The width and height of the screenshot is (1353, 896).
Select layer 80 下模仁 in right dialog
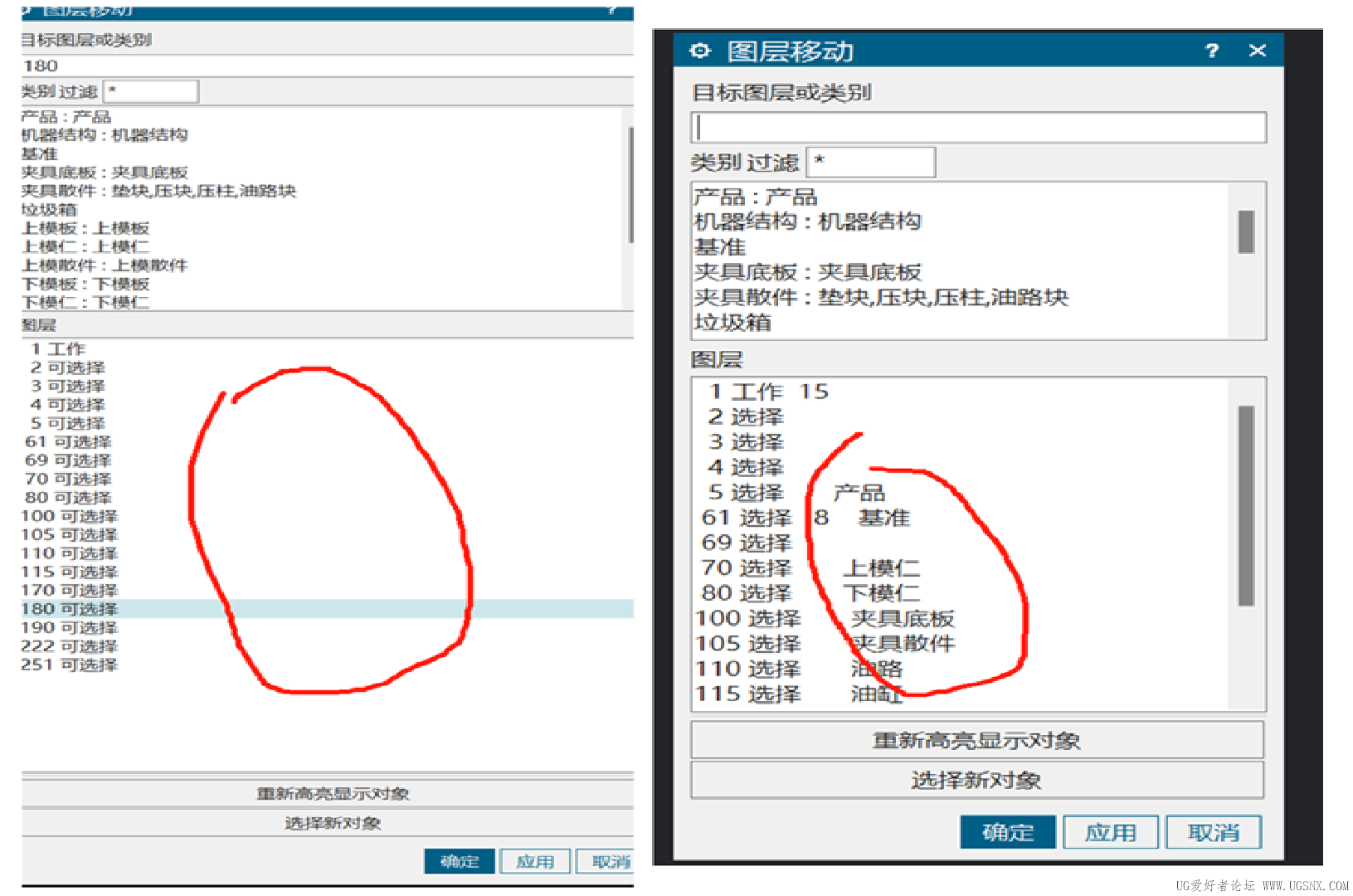tap(810, 593)
